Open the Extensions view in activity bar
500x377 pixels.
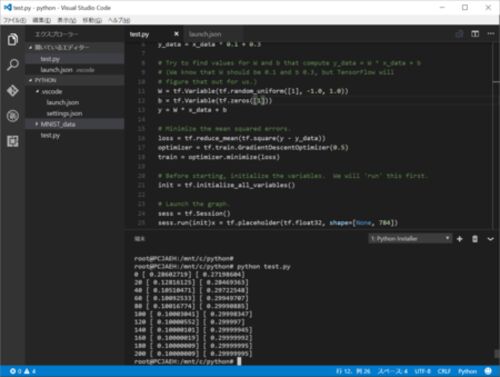coord(13,141)
